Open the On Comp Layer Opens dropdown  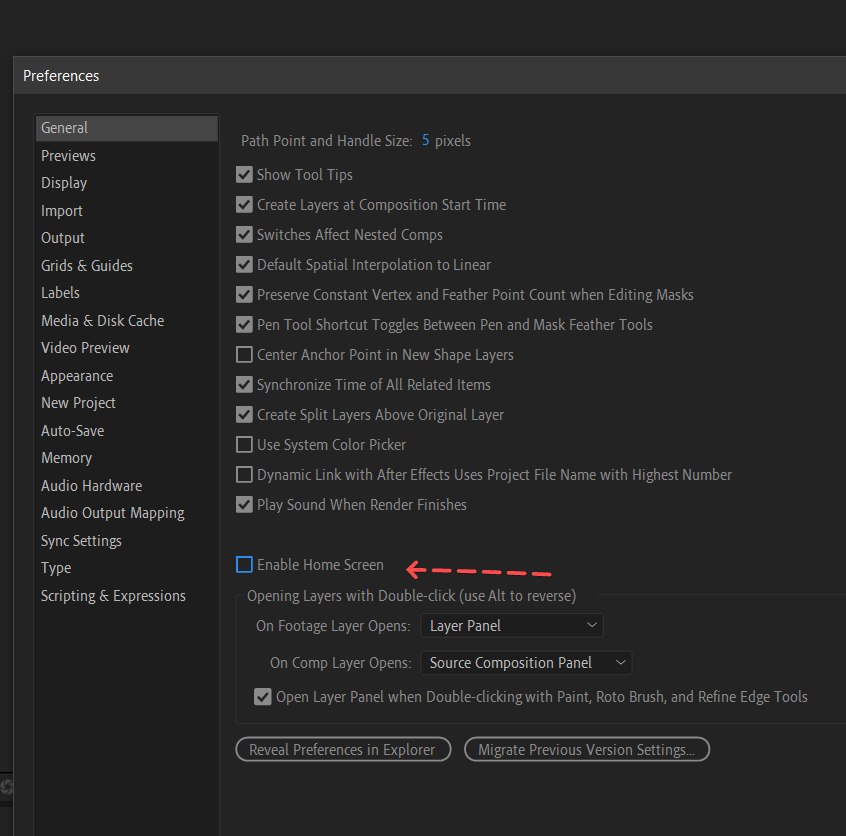526,663
